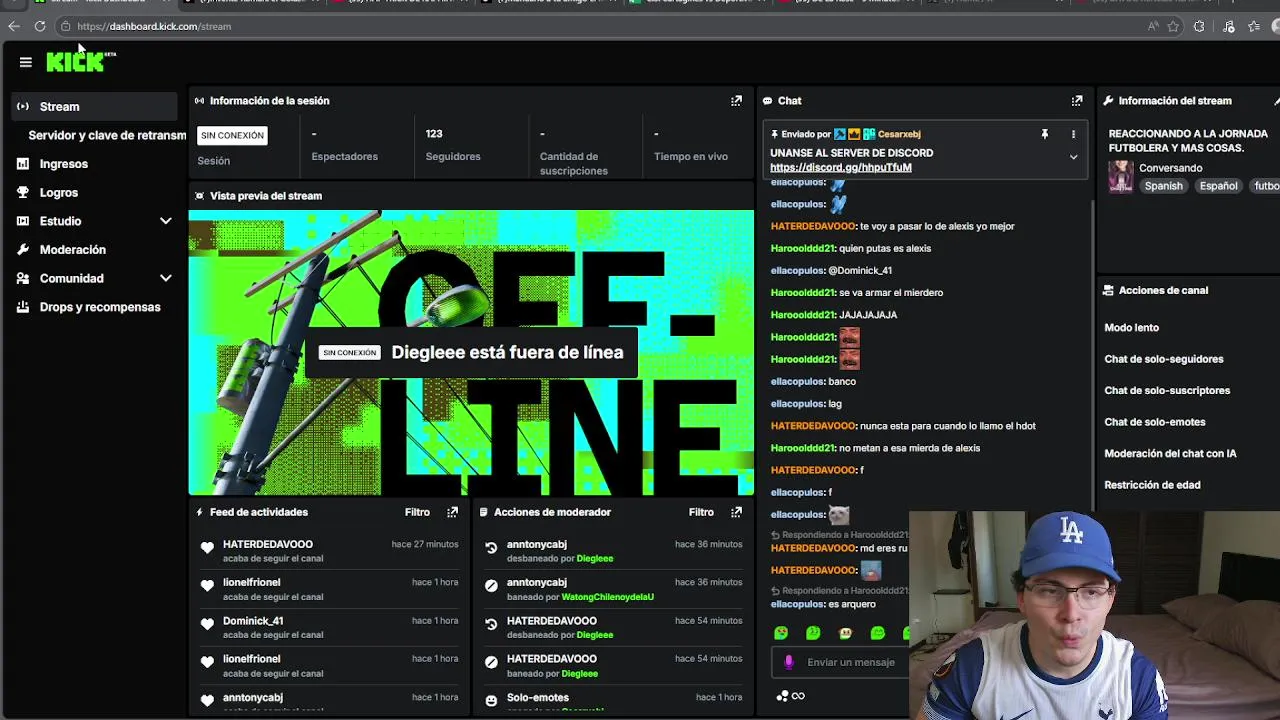Screen dimensions: 1280x720
Task: Open Filtro in Acciones de moderador
Action: [x=701, y=512]
